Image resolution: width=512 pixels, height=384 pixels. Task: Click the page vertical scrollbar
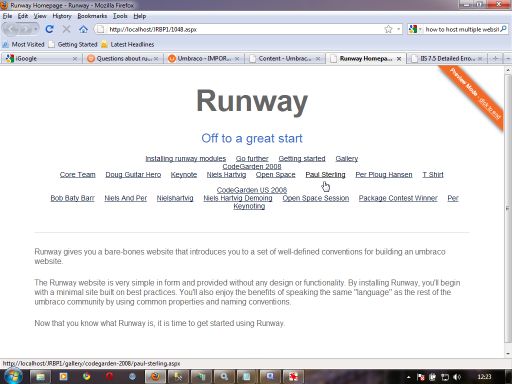(508, 211)
